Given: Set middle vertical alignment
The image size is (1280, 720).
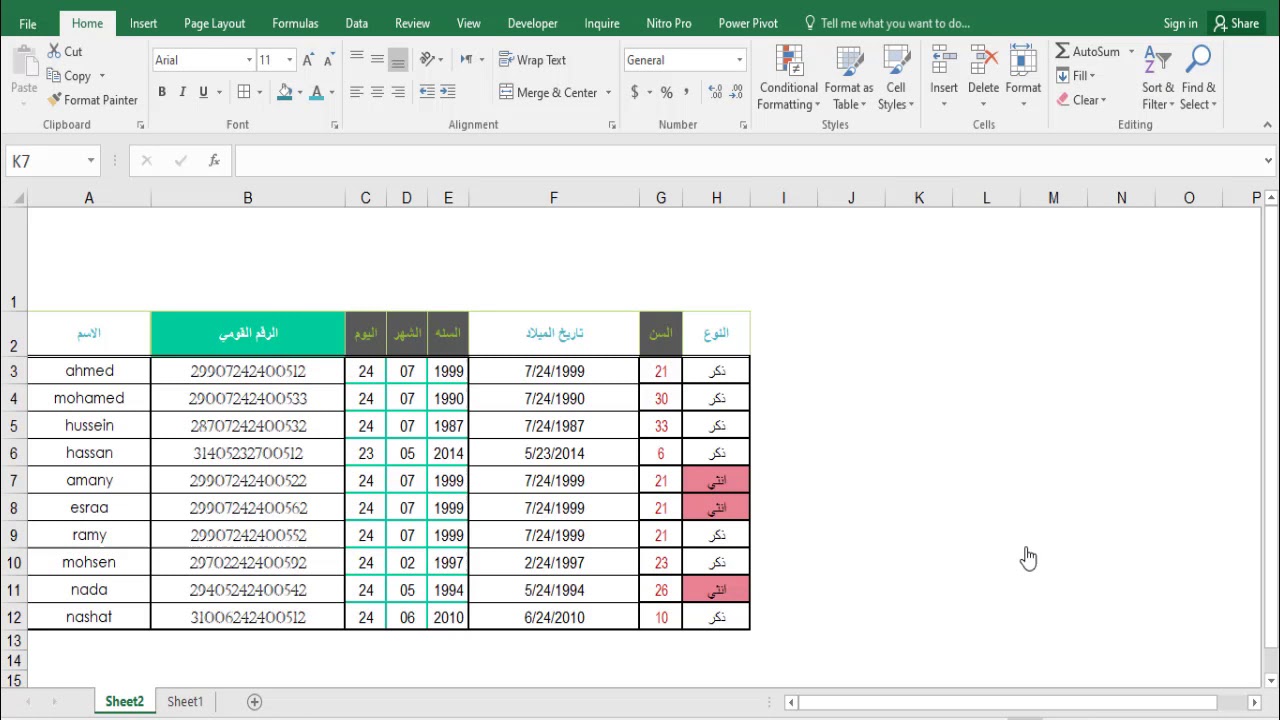Looking at the screenshot, I should tap(377, 60).
